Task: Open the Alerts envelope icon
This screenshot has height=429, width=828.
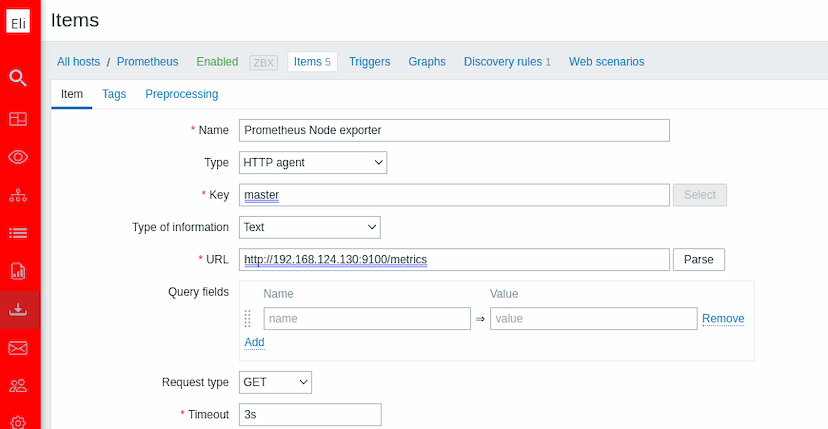Action: (x=18, y=348)
